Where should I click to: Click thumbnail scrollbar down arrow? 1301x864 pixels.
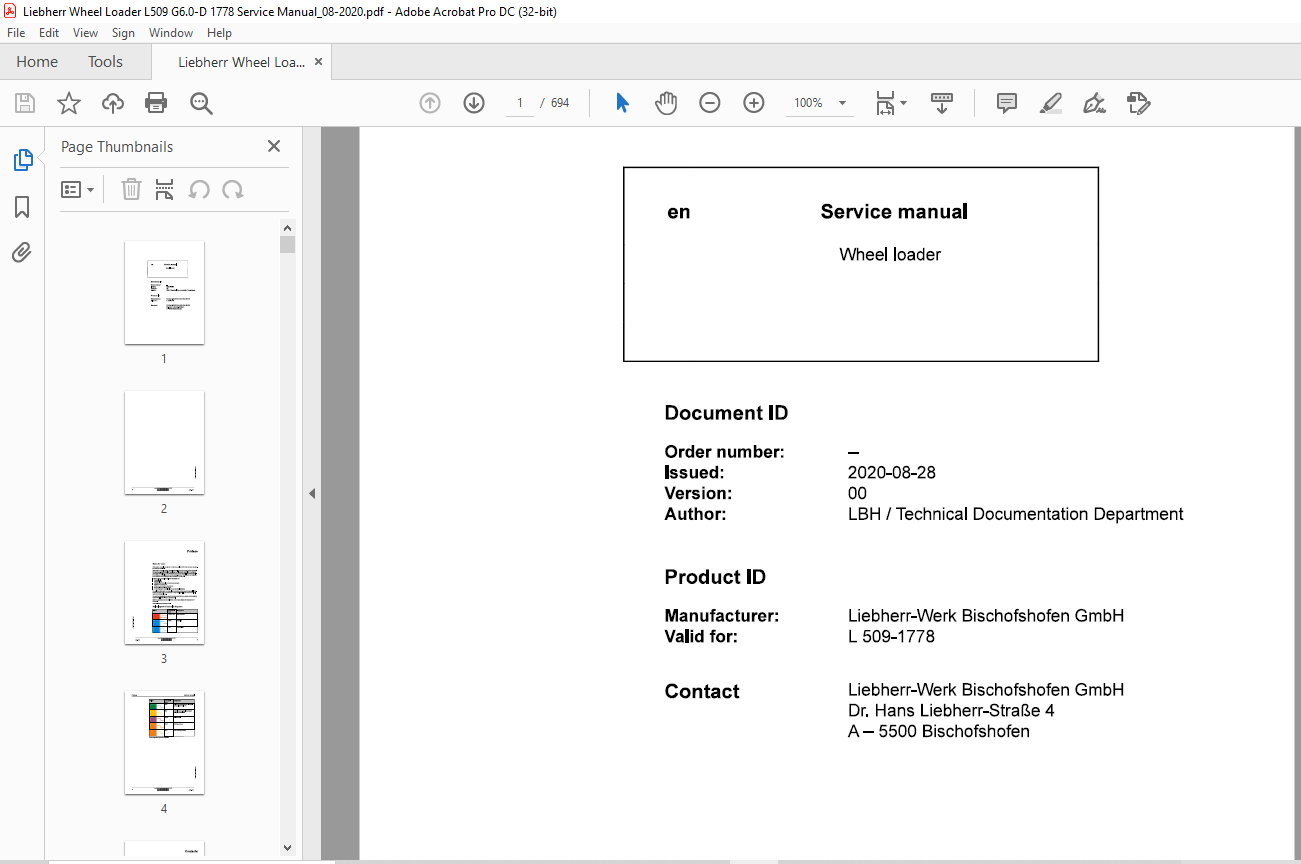[288, 847]
